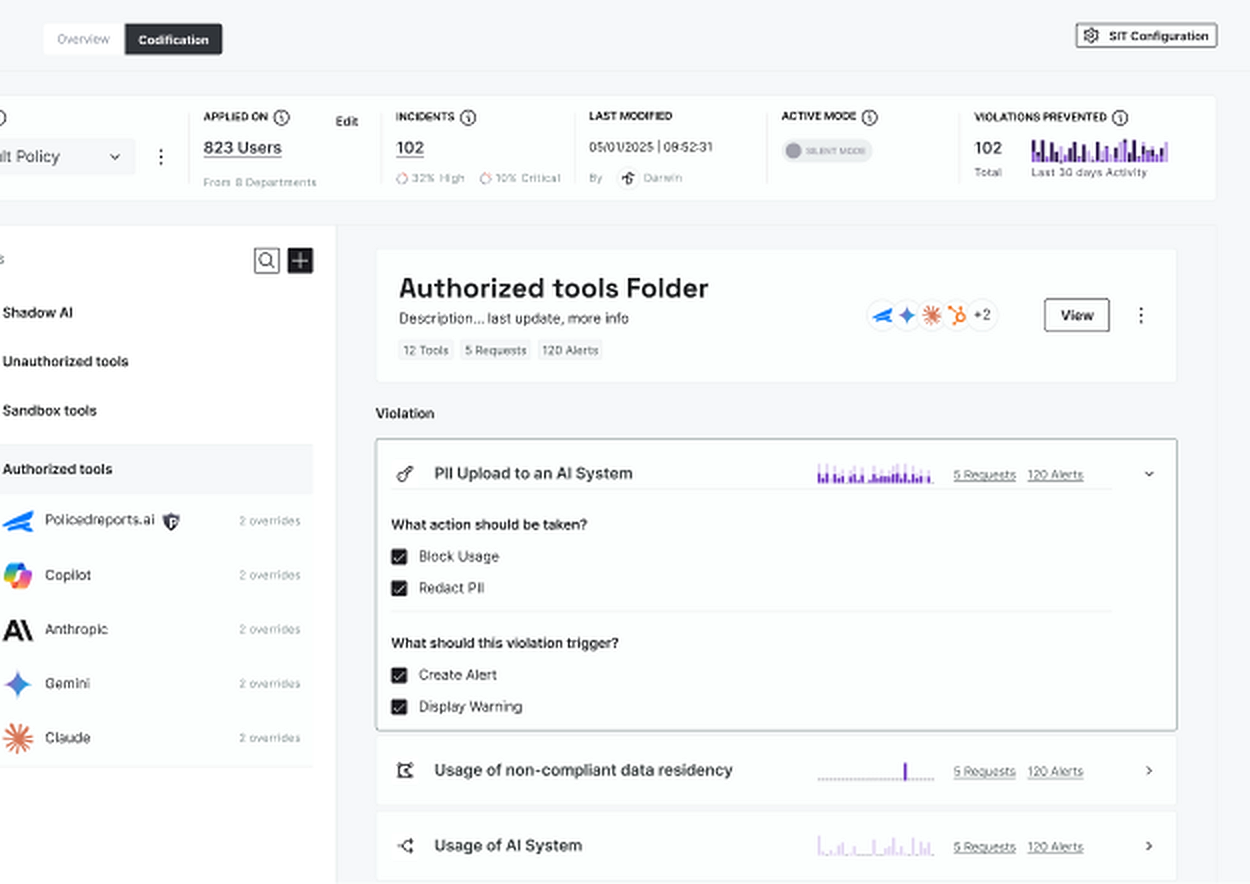Click the Incidents info icon

(467, 117)
